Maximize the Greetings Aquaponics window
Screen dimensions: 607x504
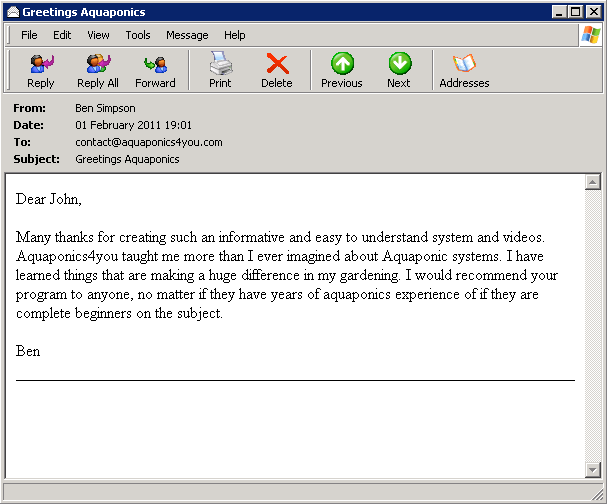[x=576, y=12]
